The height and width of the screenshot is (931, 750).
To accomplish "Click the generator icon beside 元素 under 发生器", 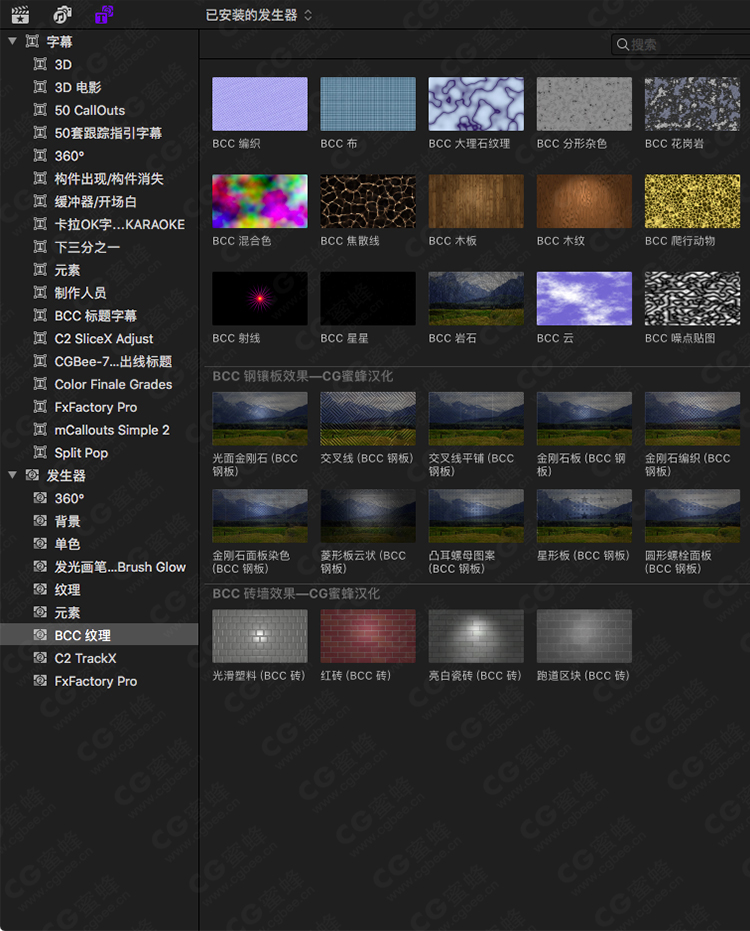I will [x=40, y=612].
